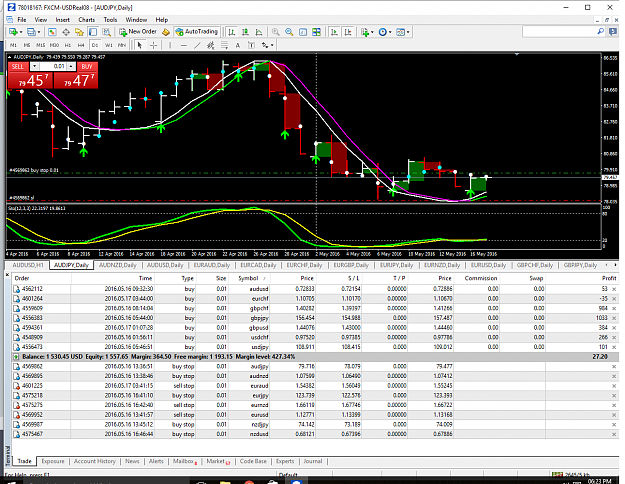Expand the Indicators dropdown arrow
This screenshot has width=625, height=484.
coord(372,32)
